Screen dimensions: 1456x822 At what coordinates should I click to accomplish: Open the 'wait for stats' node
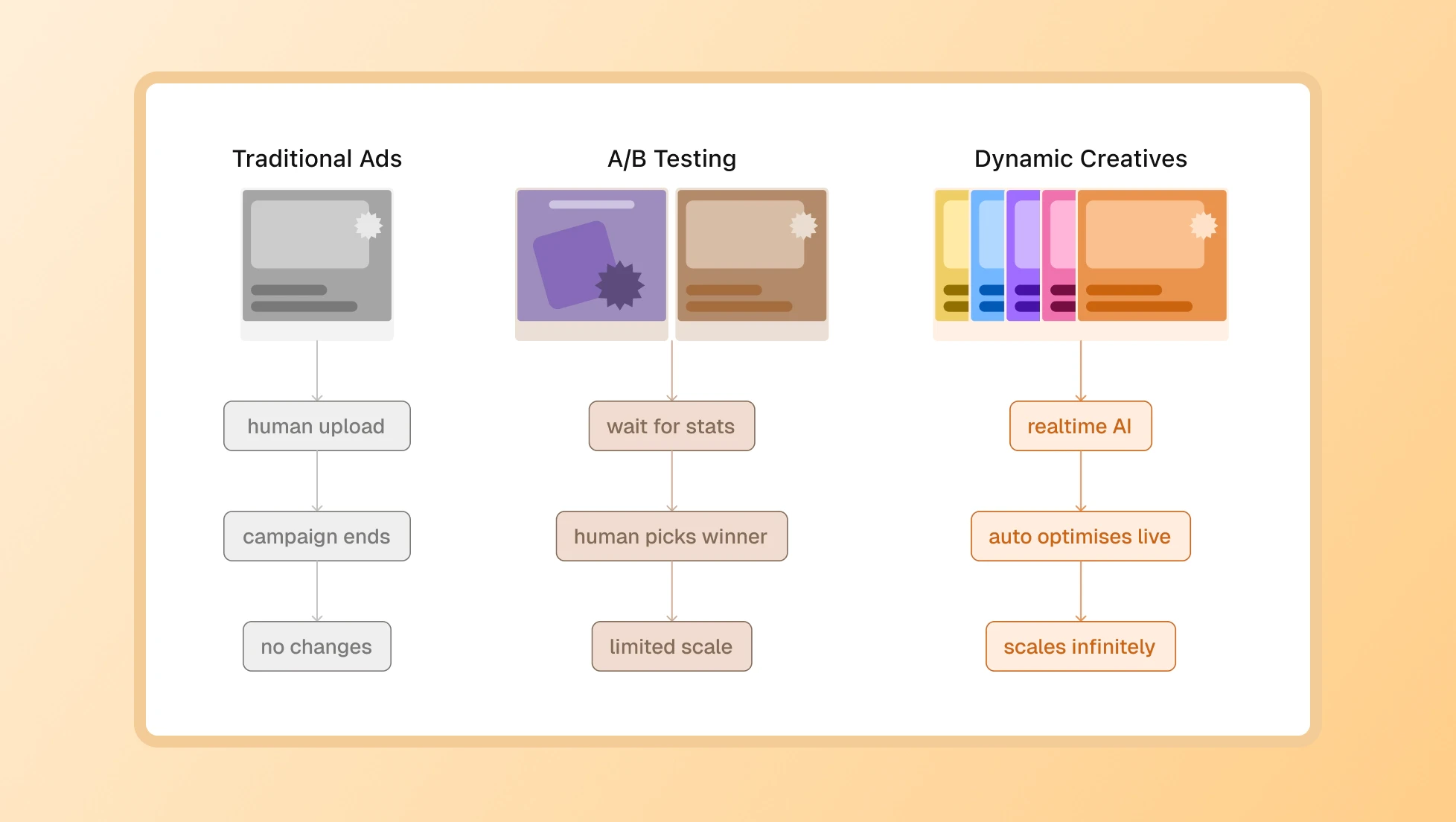pyautogui.click(x=671, y=426)
